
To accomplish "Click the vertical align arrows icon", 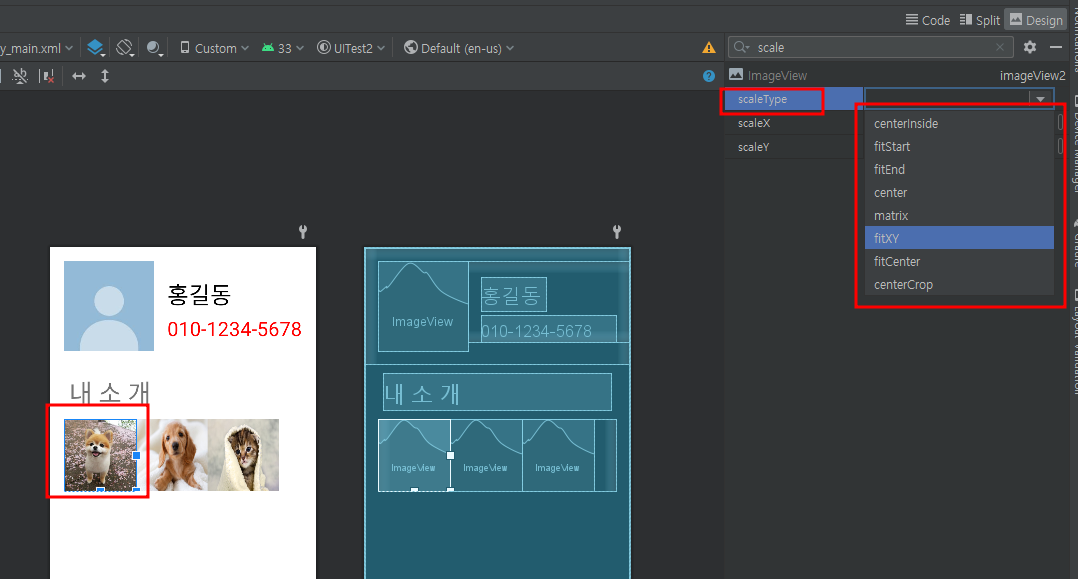I will 104,76.
